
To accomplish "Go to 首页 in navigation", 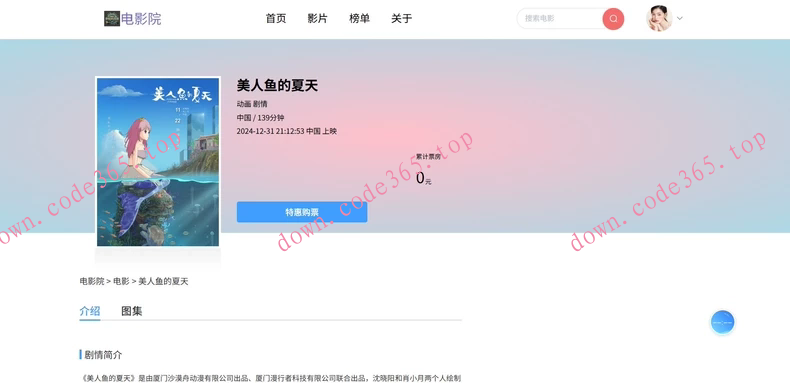I will pos(276,19).
